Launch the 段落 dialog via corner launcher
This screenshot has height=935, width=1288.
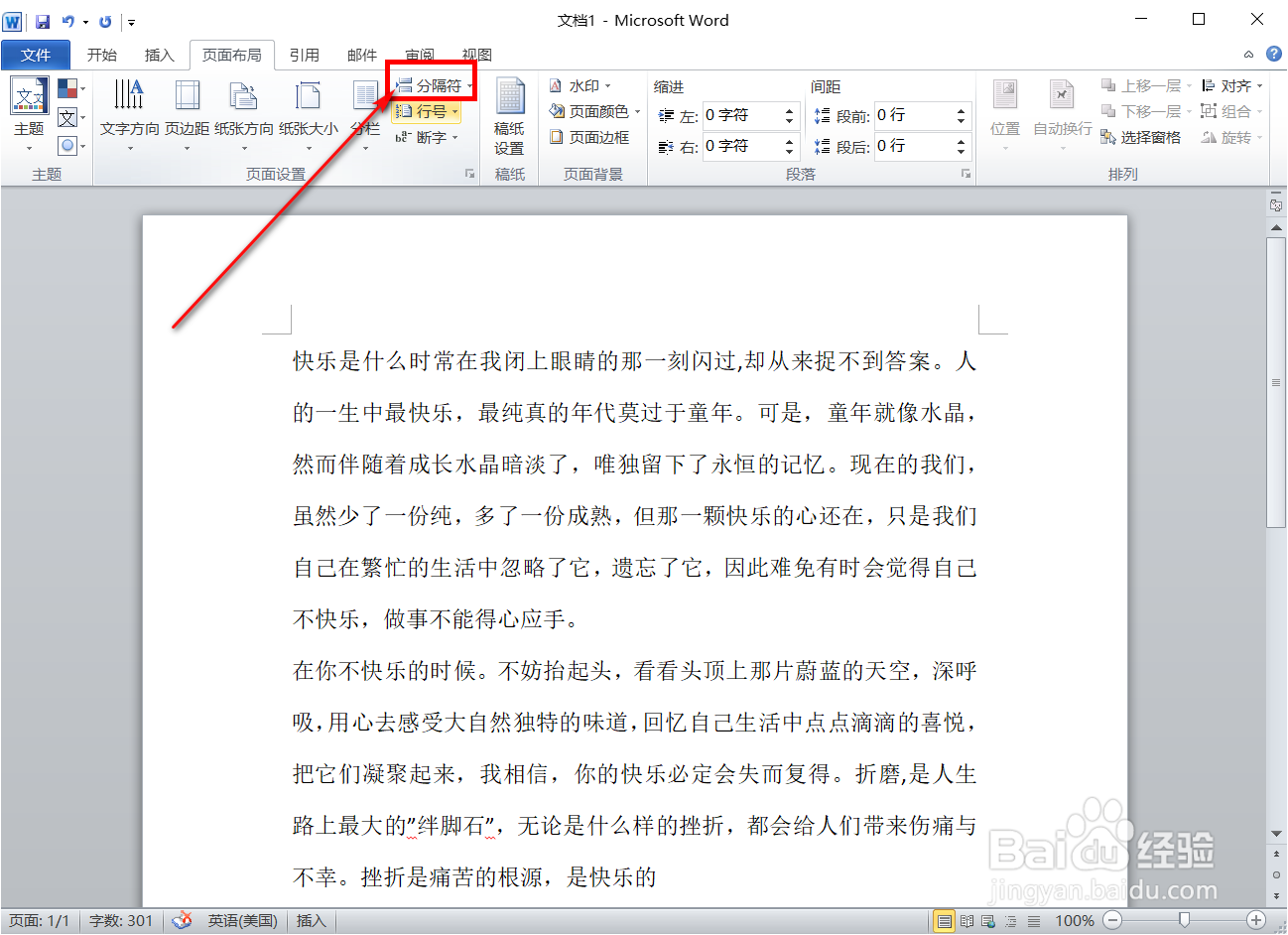coord(966,175)
